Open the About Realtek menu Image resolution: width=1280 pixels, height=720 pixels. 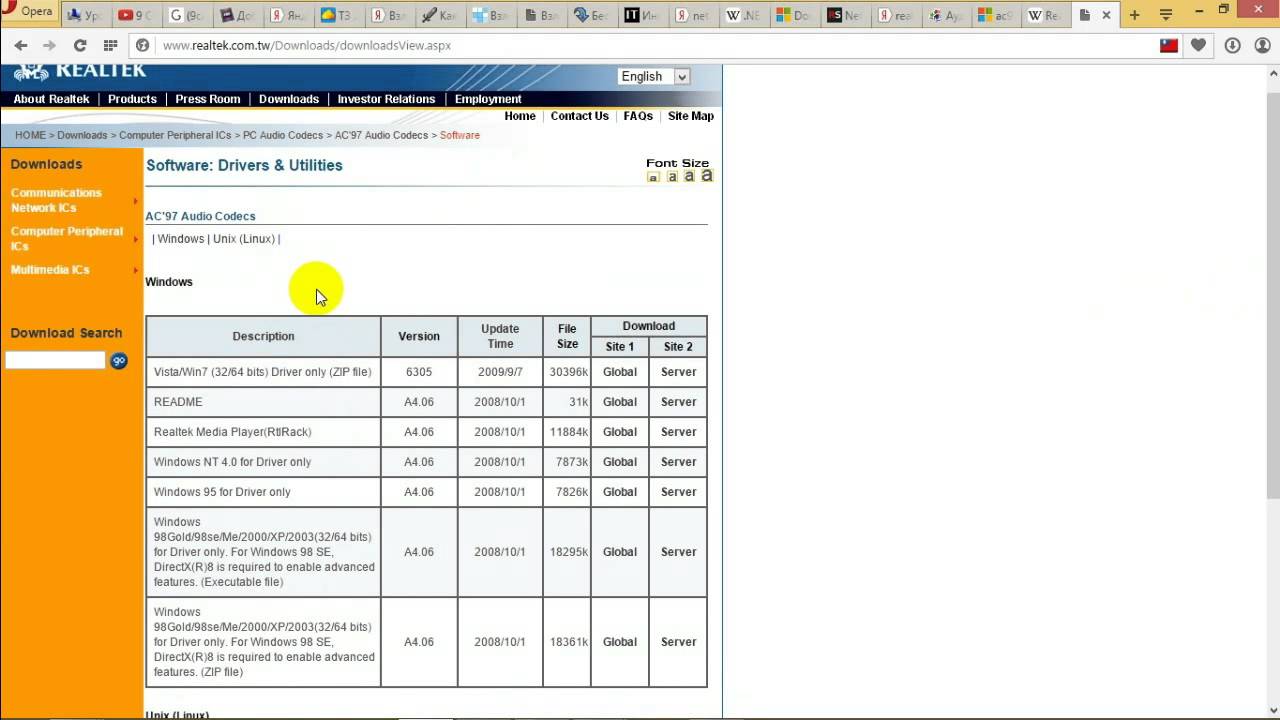click(51, 99)
